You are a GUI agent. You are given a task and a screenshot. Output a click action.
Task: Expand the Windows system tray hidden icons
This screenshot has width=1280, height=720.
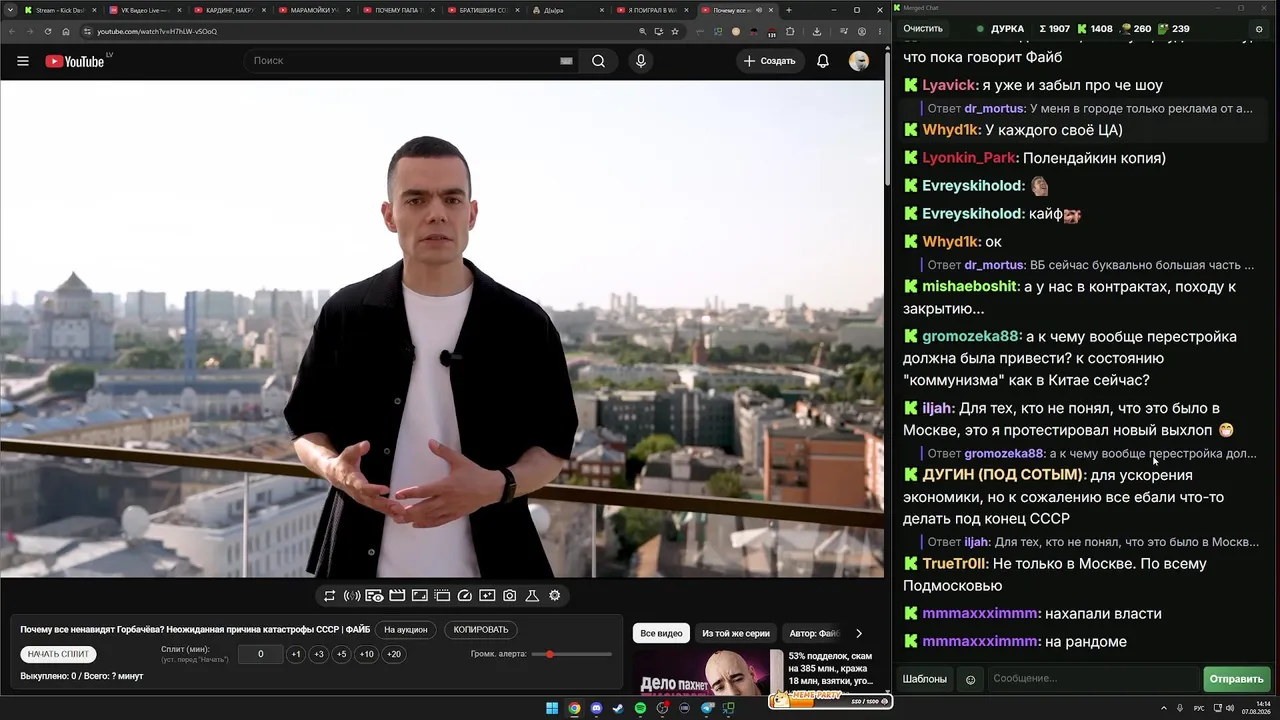click(x=1163, y=709)
